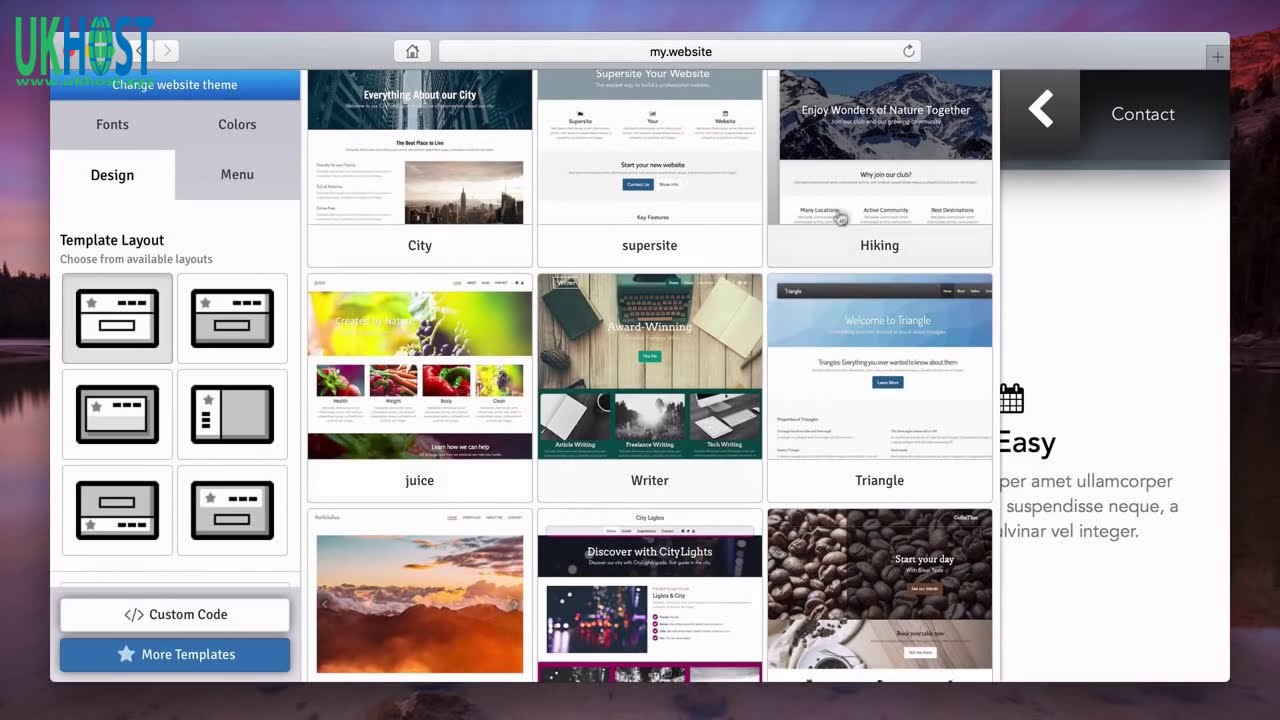
Task: Select the sunset portfolio template preview
Action: coord(420,595)
